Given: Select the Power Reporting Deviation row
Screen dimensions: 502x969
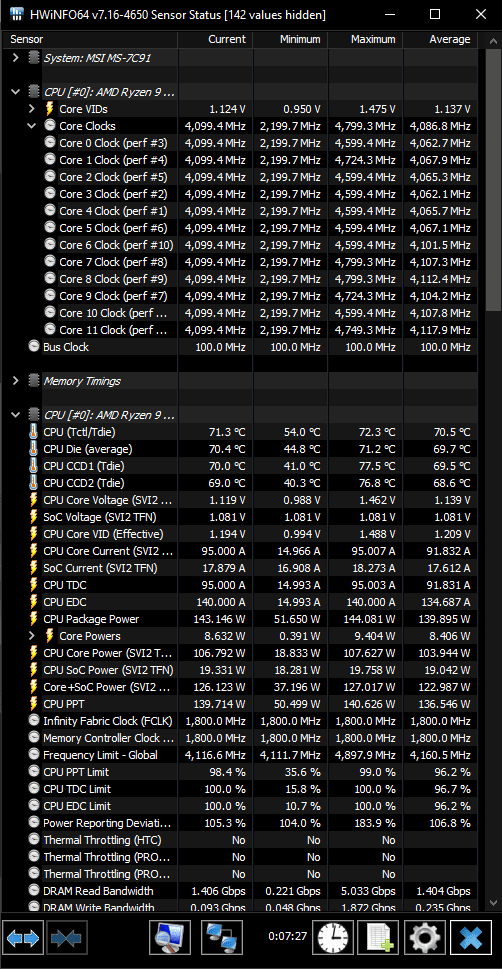Looking at the screenshot, I should [x=241, y=823].
